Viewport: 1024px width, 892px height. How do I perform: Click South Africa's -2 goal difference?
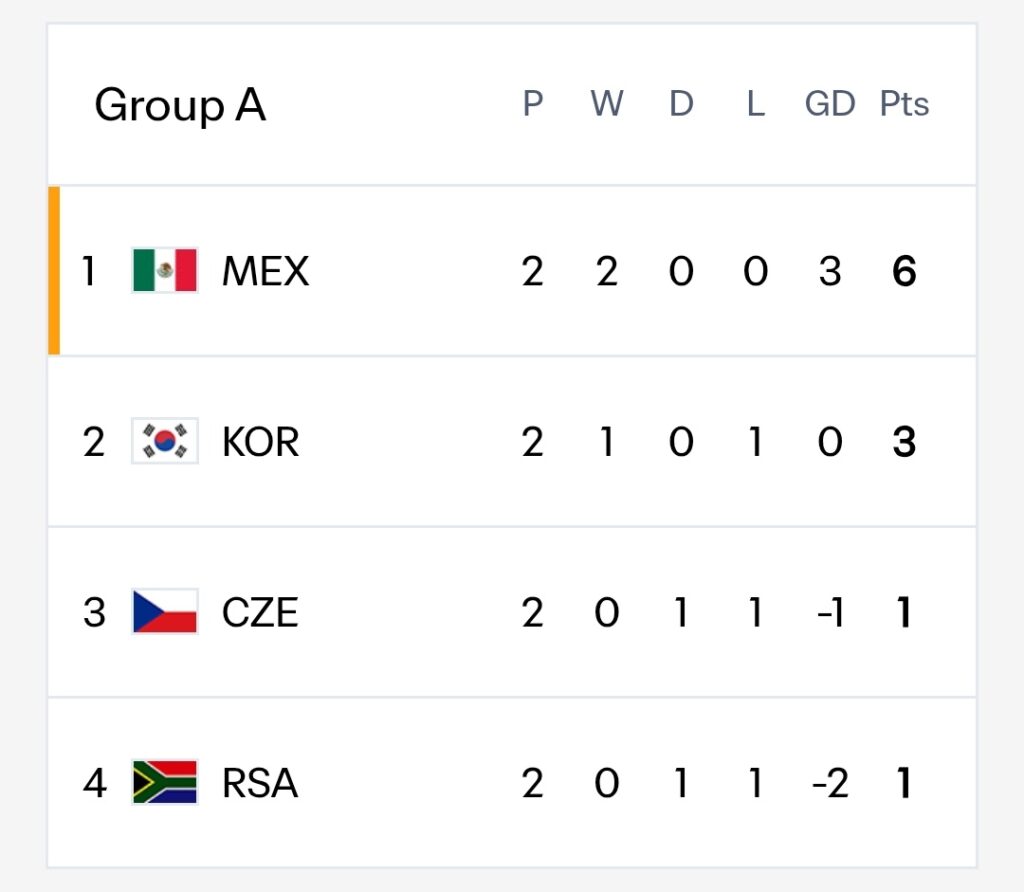[829, 783]
